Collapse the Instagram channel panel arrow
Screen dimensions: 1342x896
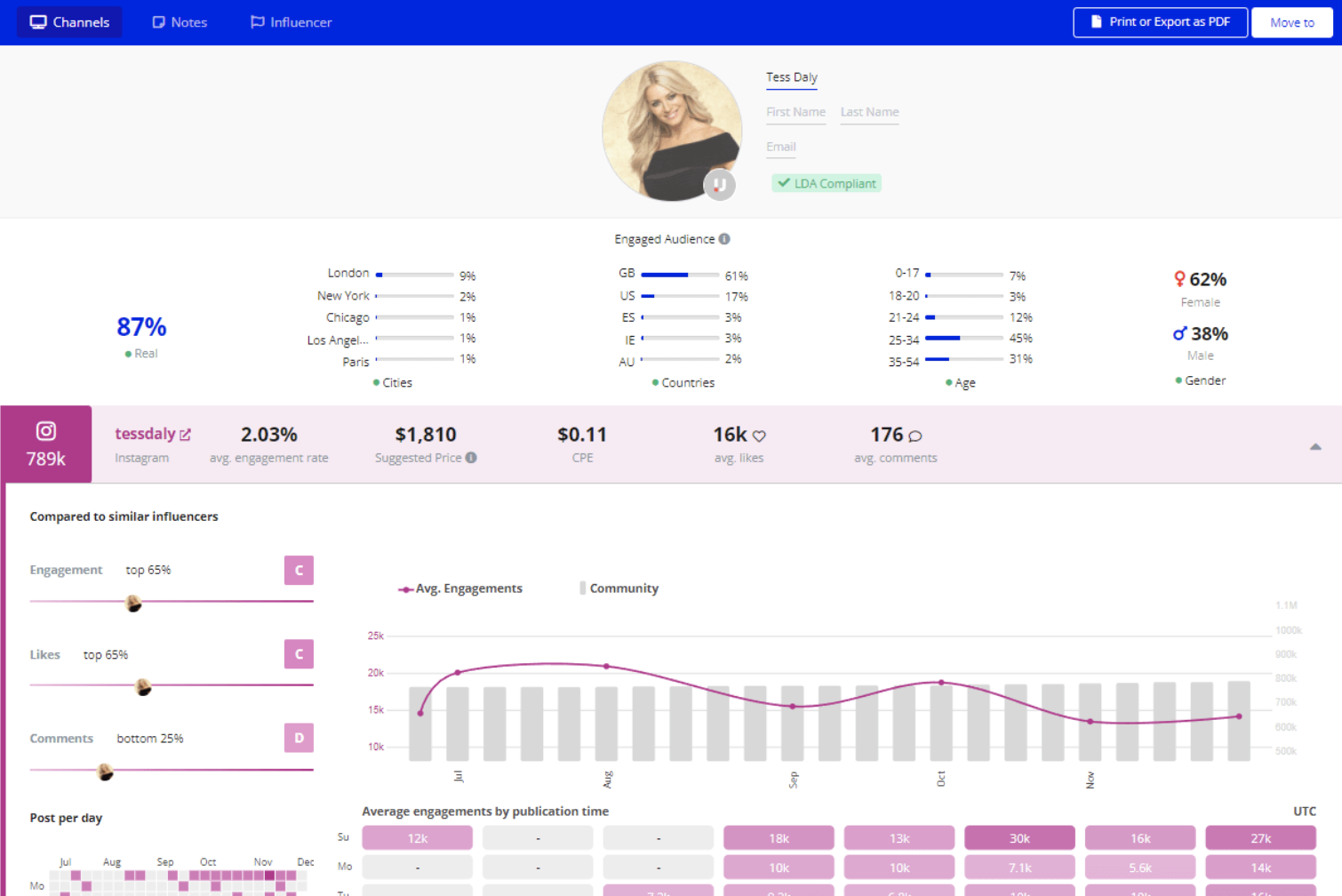pyautogui.click(x=1315, y=446)
